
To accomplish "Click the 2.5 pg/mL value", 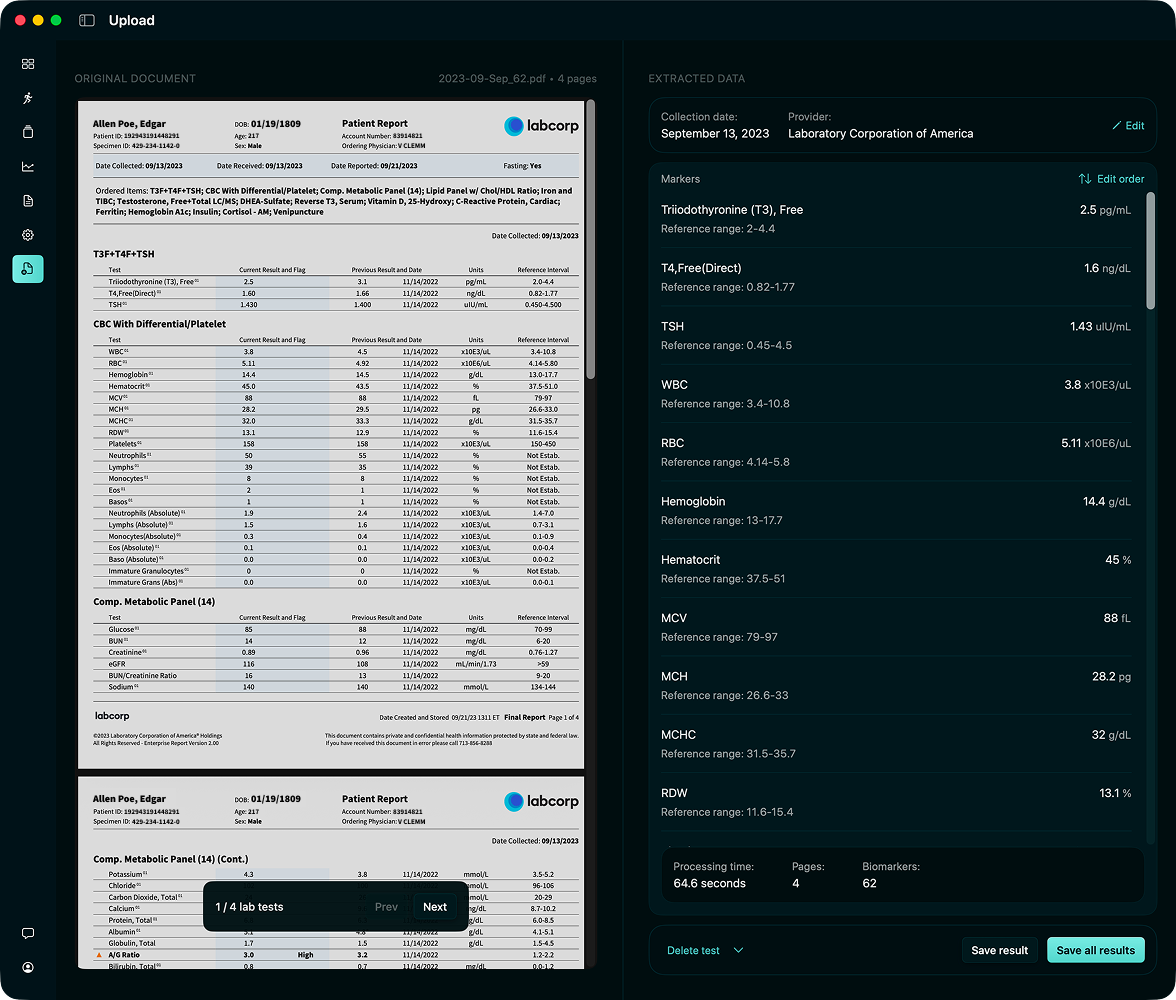I will tap(1105, 210).
